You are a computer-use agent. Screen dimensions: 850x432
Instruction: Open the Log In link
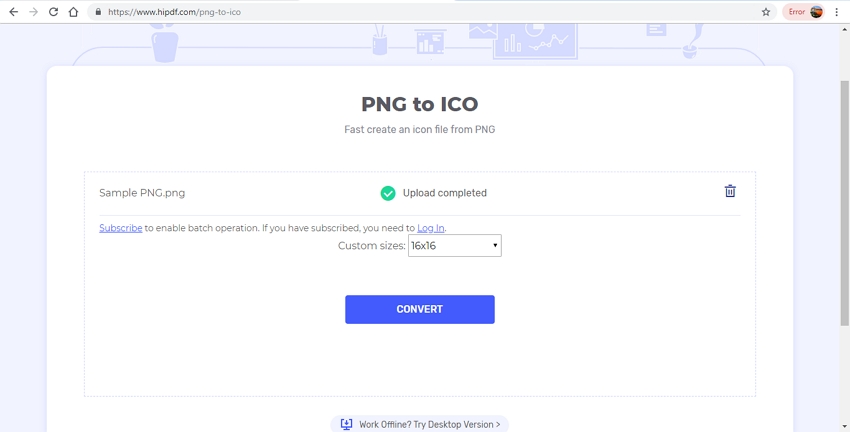pos(430,228)
